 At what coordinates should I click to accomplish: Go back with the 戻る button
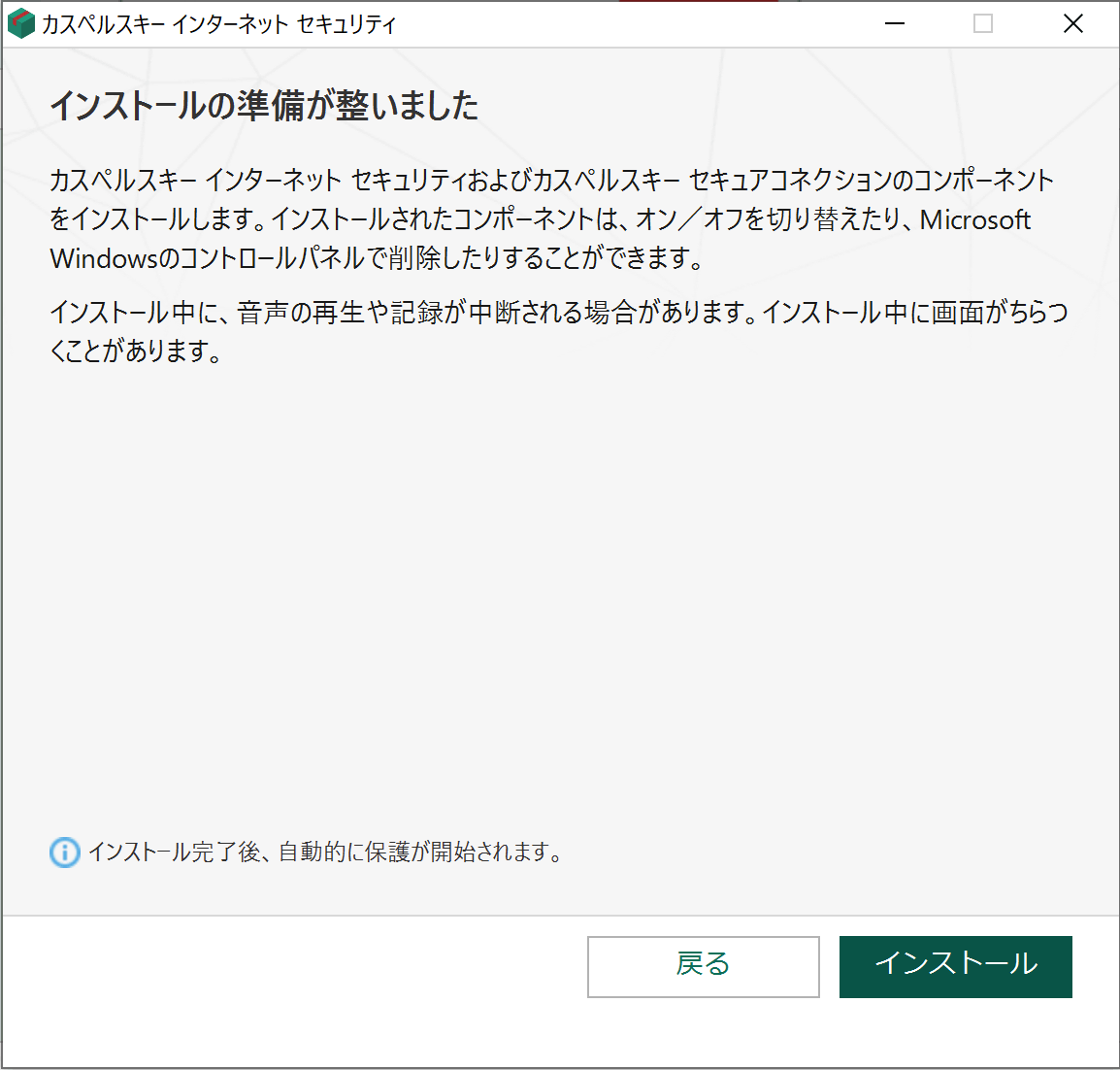click(x=703, y=966)
